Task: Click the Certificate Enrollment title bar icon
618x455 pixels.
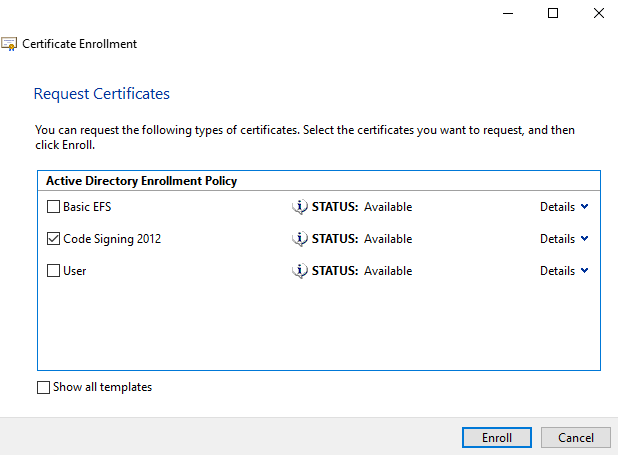Action: click(9, 44)
